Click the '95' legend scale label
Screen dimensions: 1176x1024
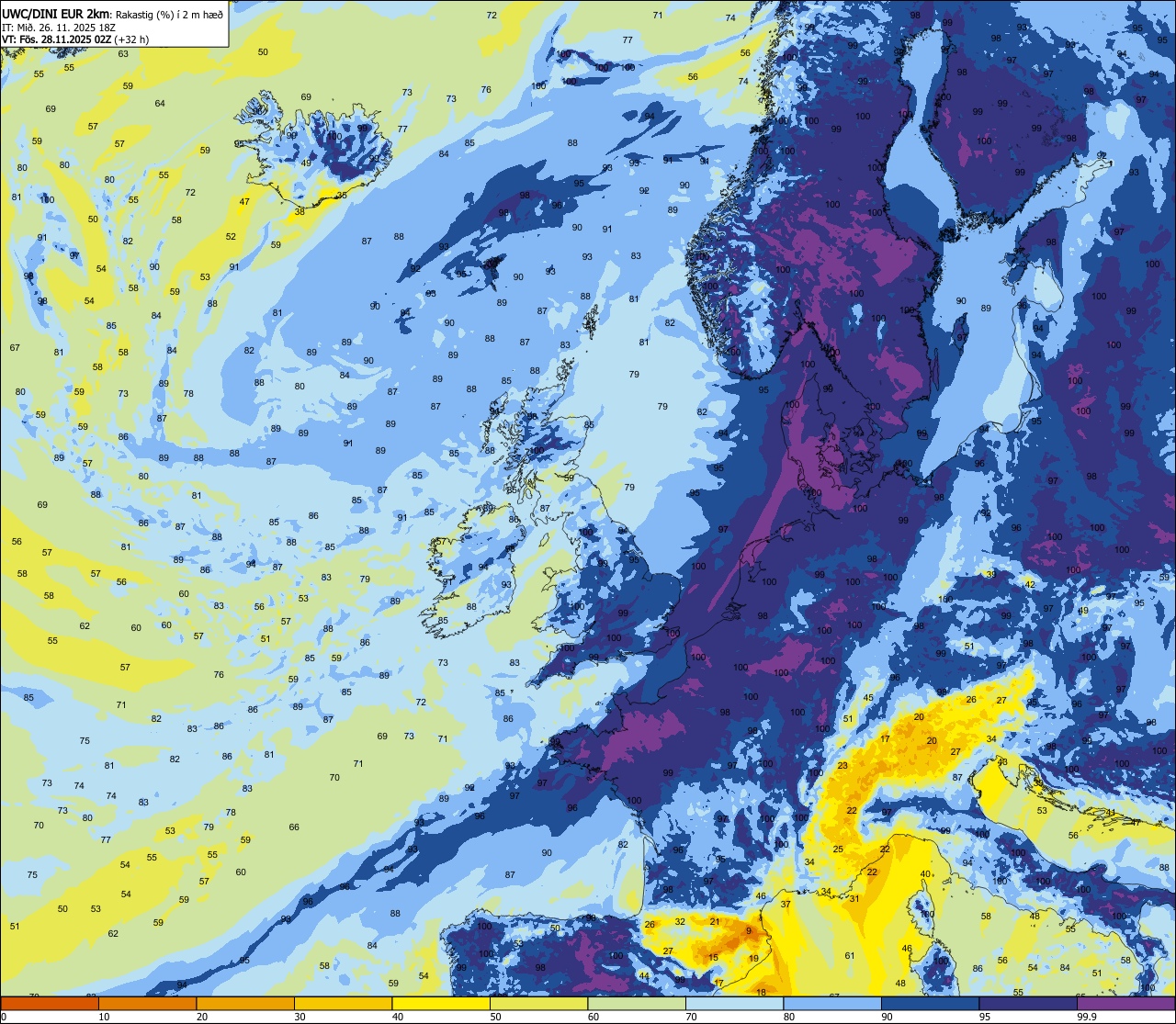click(985, 1017)
